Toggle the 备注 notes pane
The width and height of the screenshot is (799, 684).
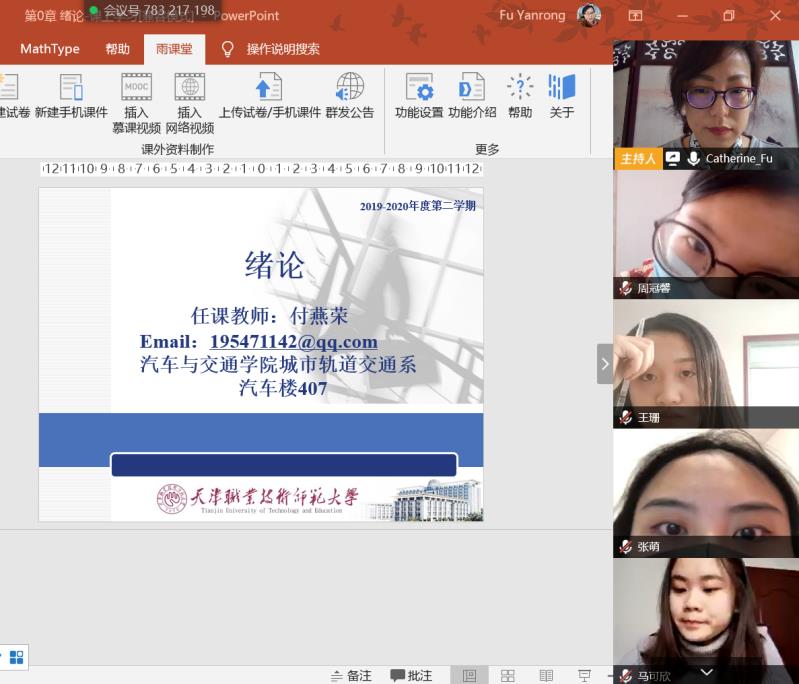pos(351,676)
